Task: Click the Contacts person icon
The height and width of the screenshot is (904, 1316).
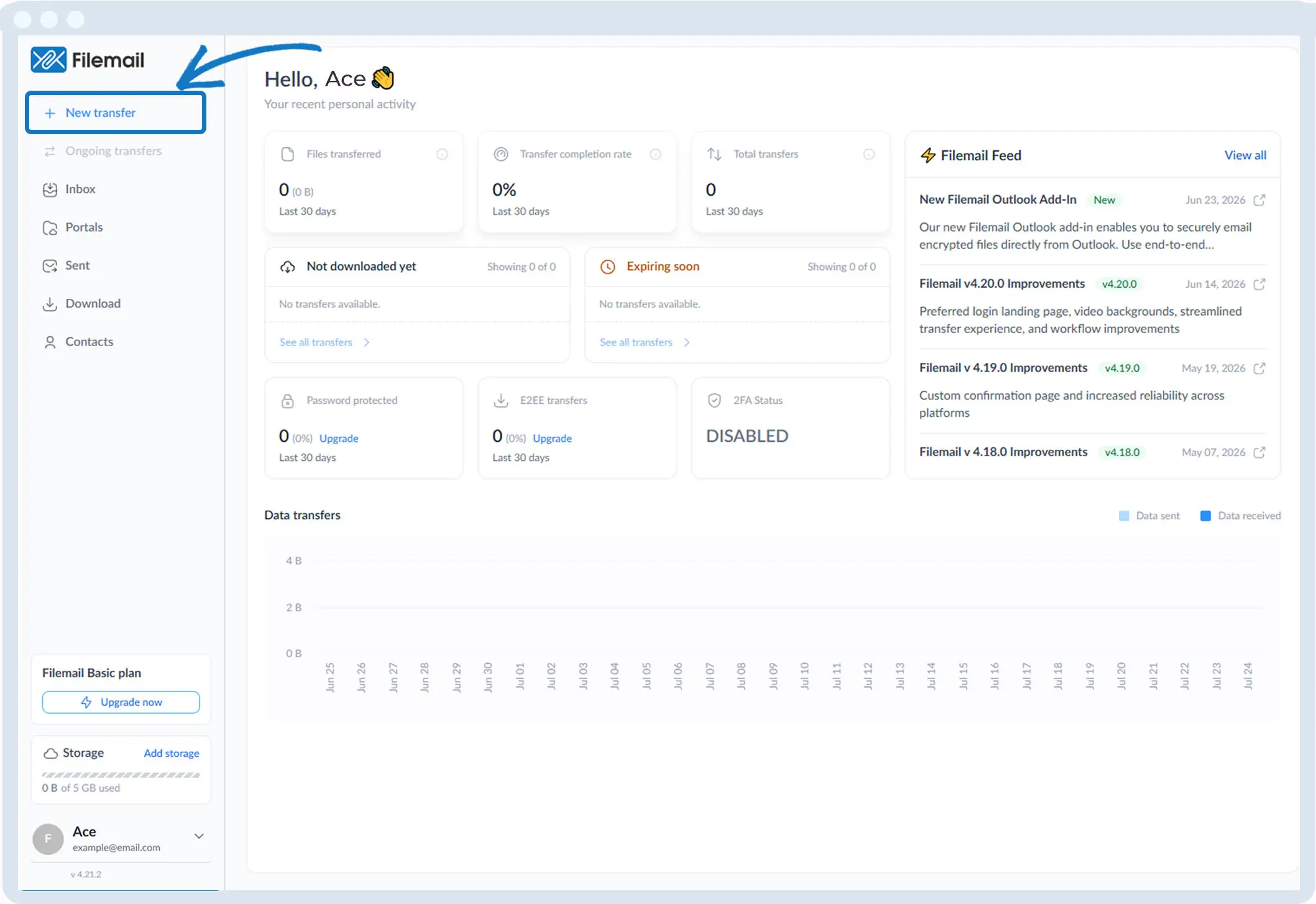Action: coord(50,342)
